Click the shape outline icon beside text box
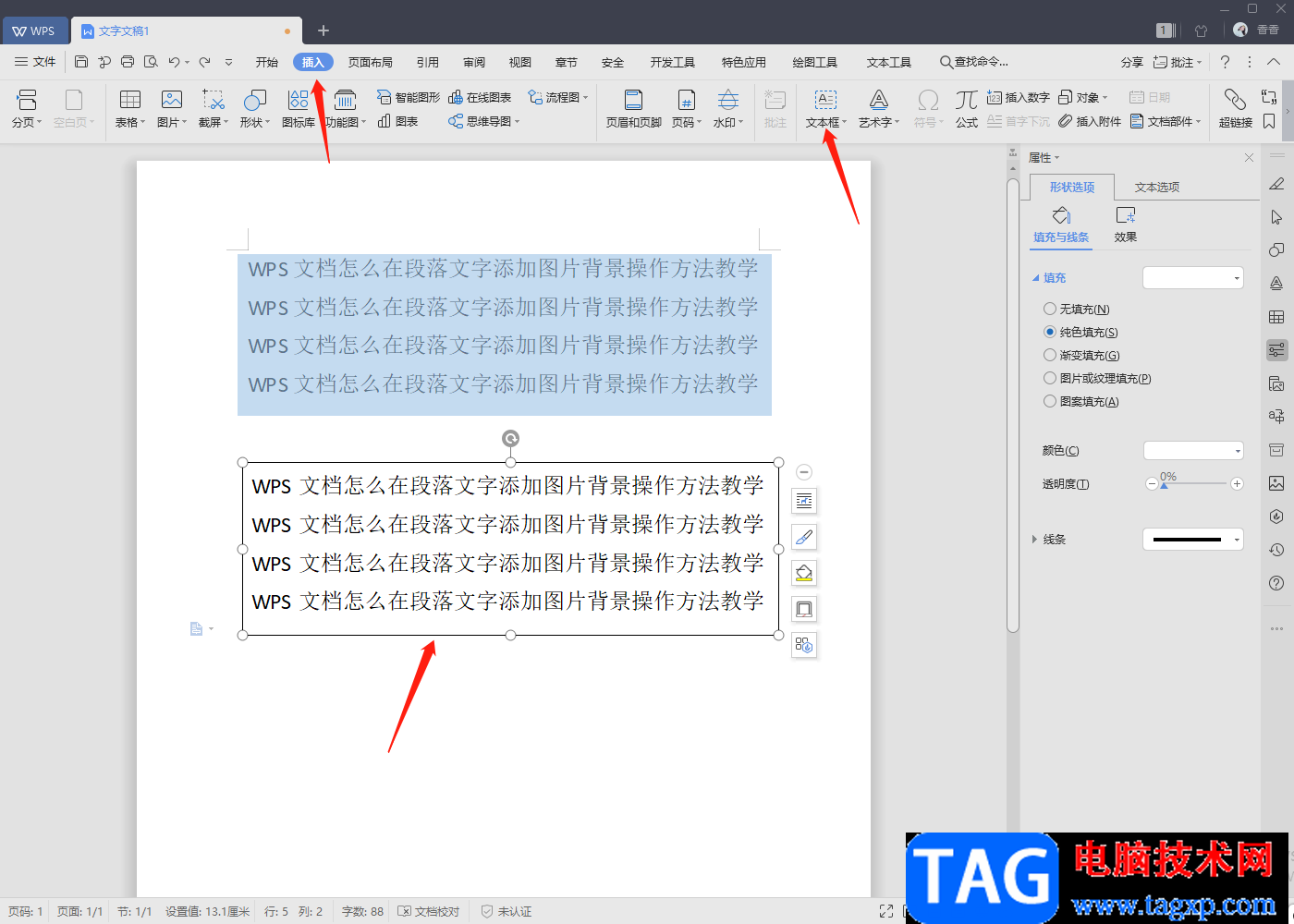The height and width of the screenshot is (924, 1294). (x=804, y=609)
